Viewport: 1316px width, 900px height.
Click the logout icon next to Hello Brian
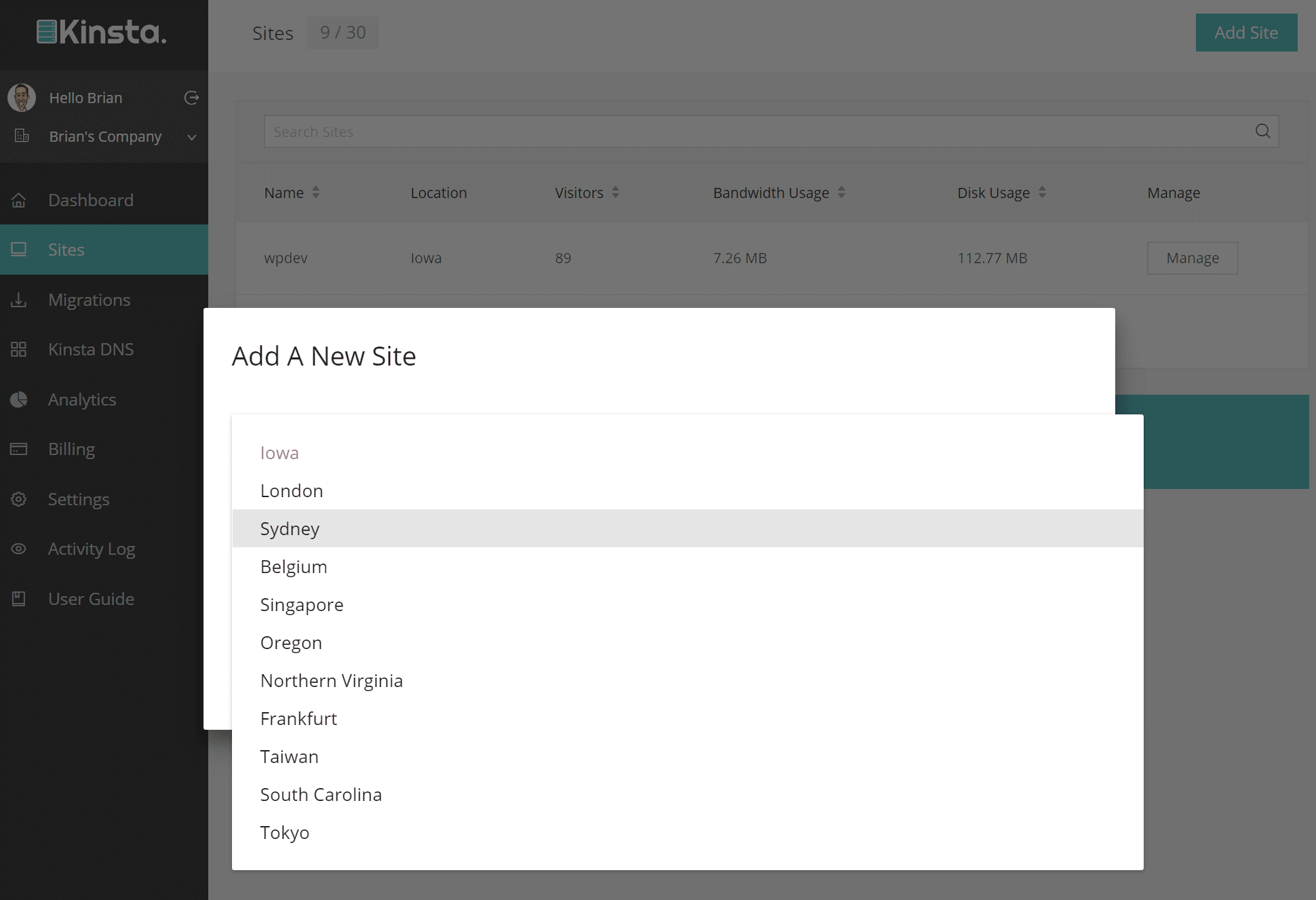191,98
